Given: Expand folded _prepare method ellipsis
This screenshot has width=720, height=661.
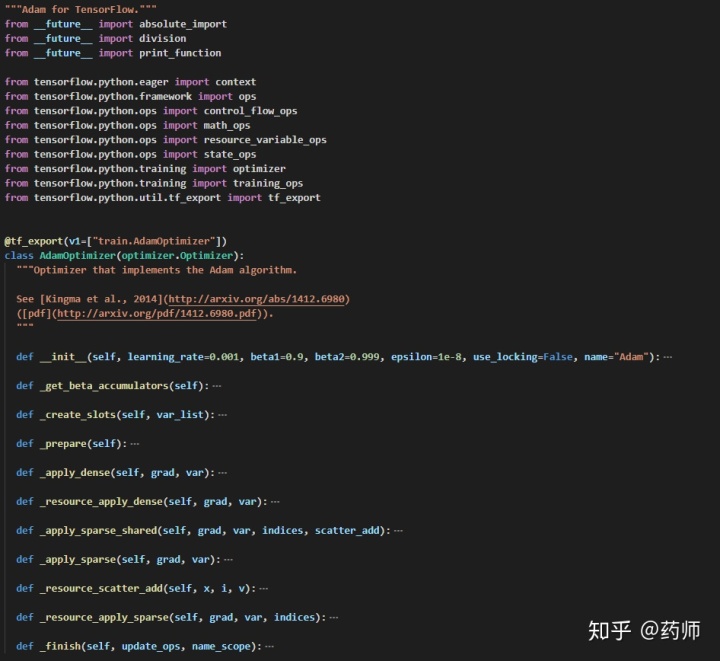Looking at the screenshot, I should point(135,444).
